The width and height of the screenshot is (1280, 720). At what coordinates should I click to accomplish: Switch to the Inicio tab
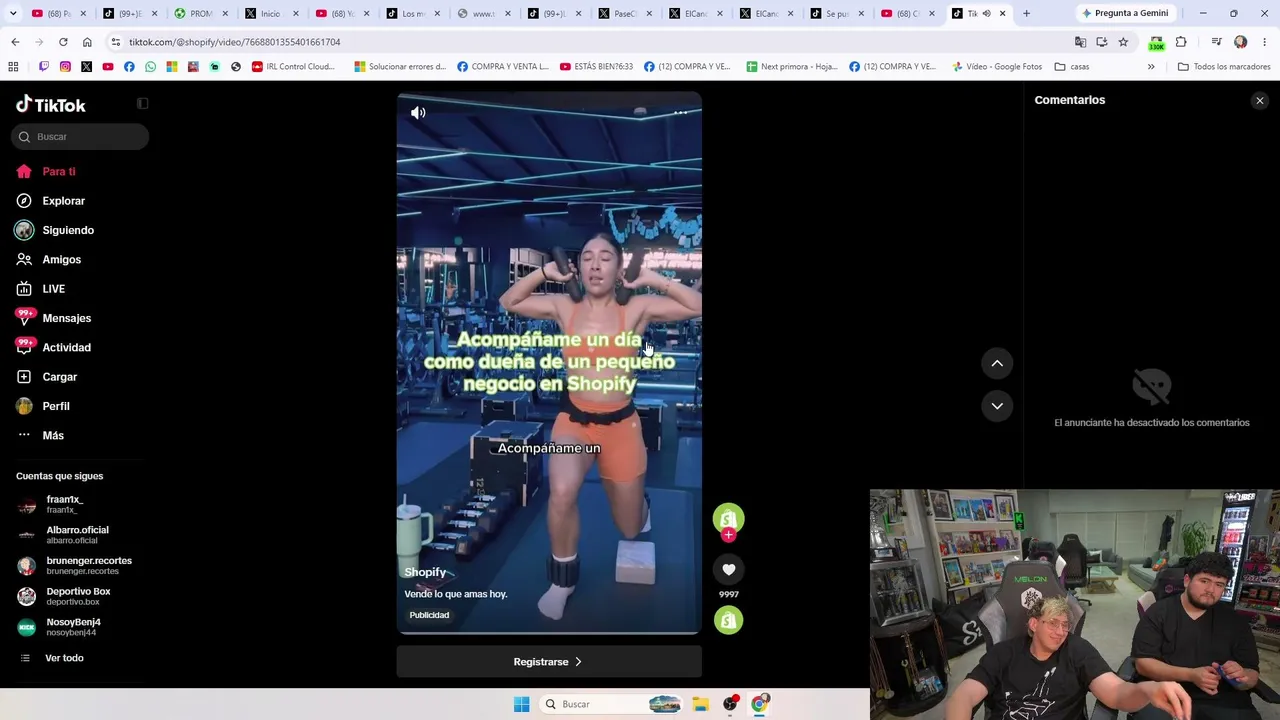point(271,13)
